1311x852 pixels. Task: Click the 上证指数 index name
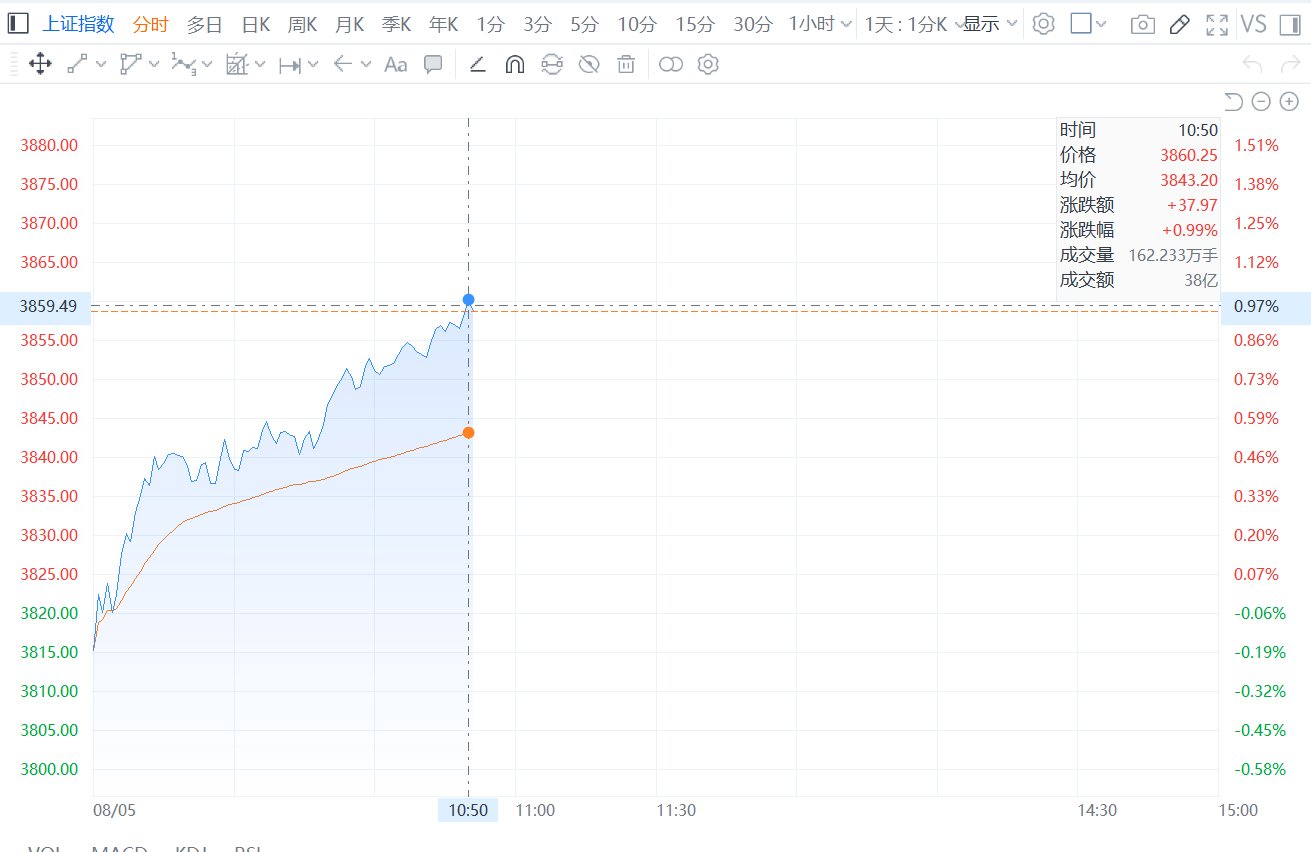click(79, 24)
